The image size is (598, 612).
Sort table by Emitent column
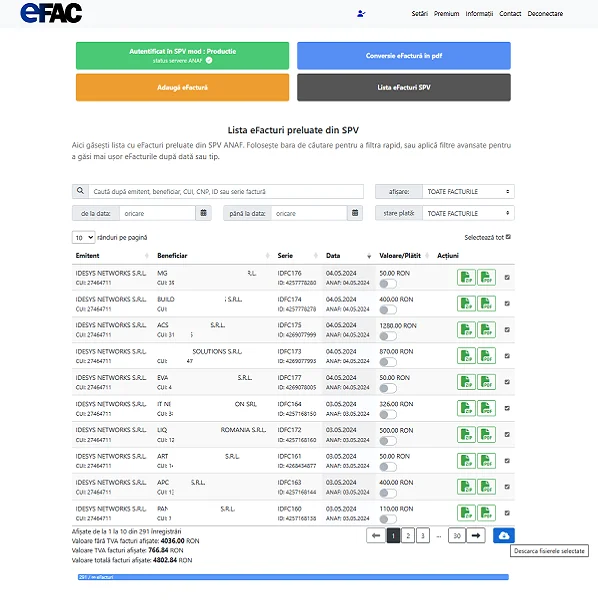click(112, 256)
